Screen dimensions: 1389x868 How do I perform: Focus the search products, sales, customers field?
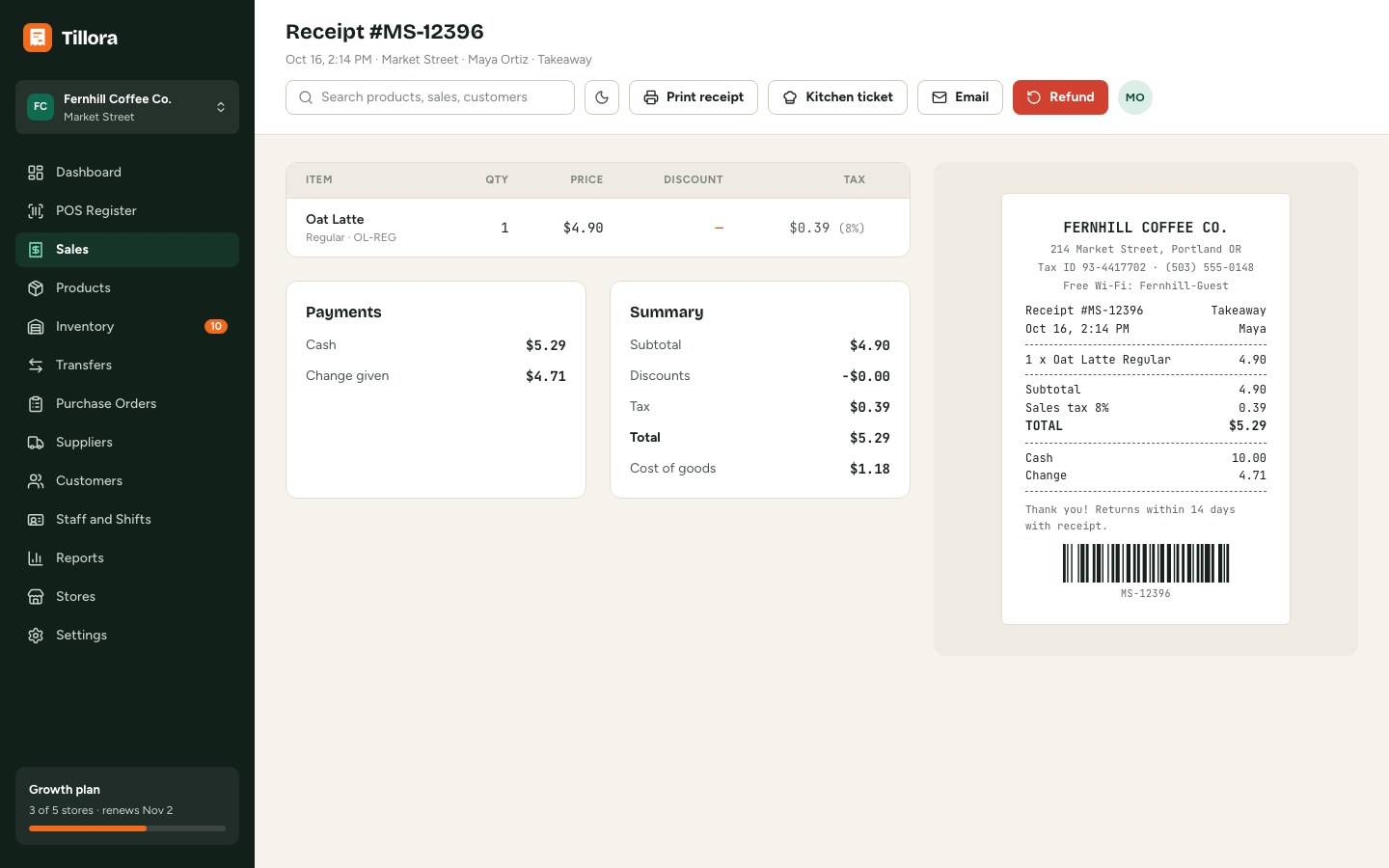pyautogui.click(x=430, y=97)
